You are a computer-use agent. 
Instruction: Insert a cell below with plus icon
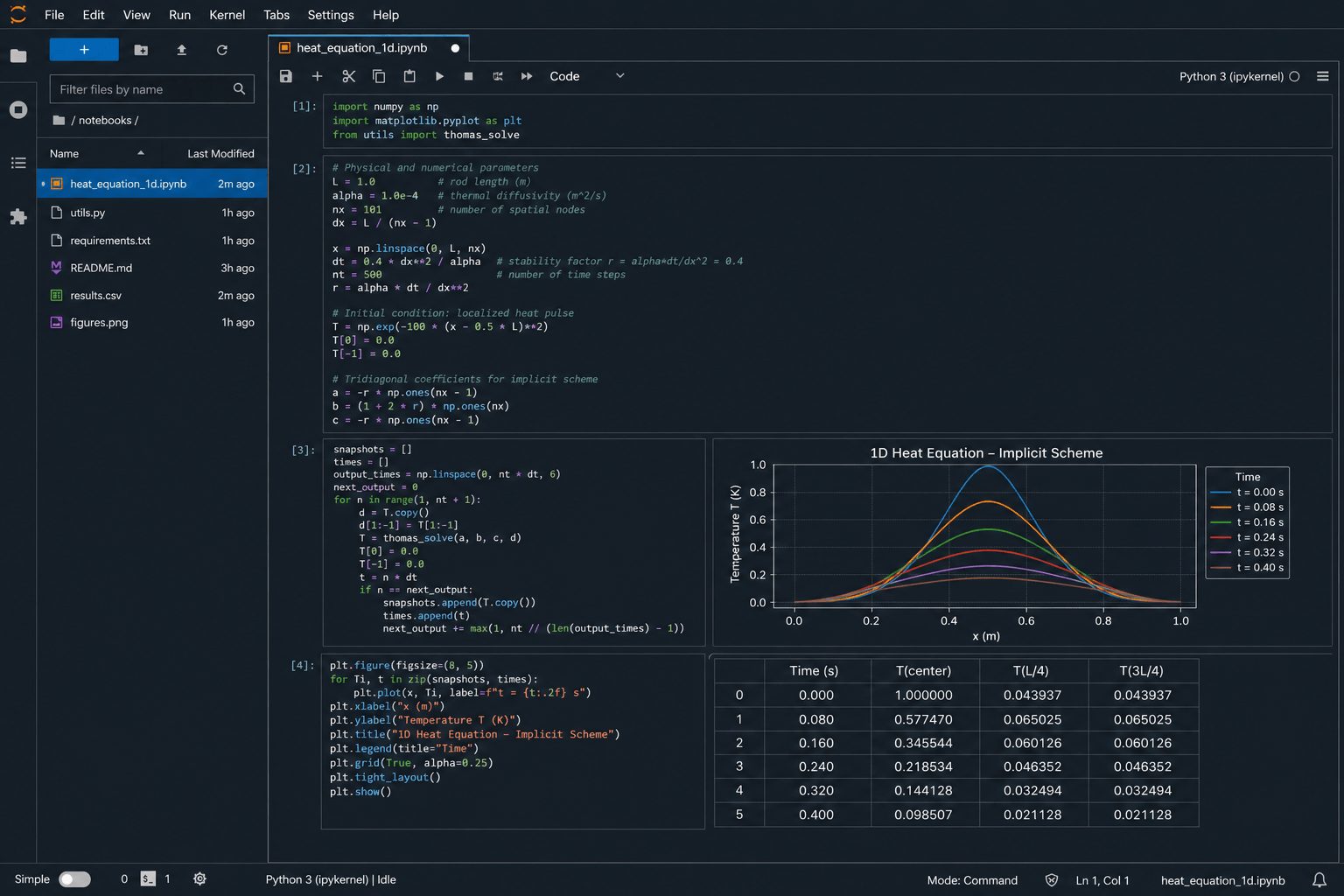point(318,76)
